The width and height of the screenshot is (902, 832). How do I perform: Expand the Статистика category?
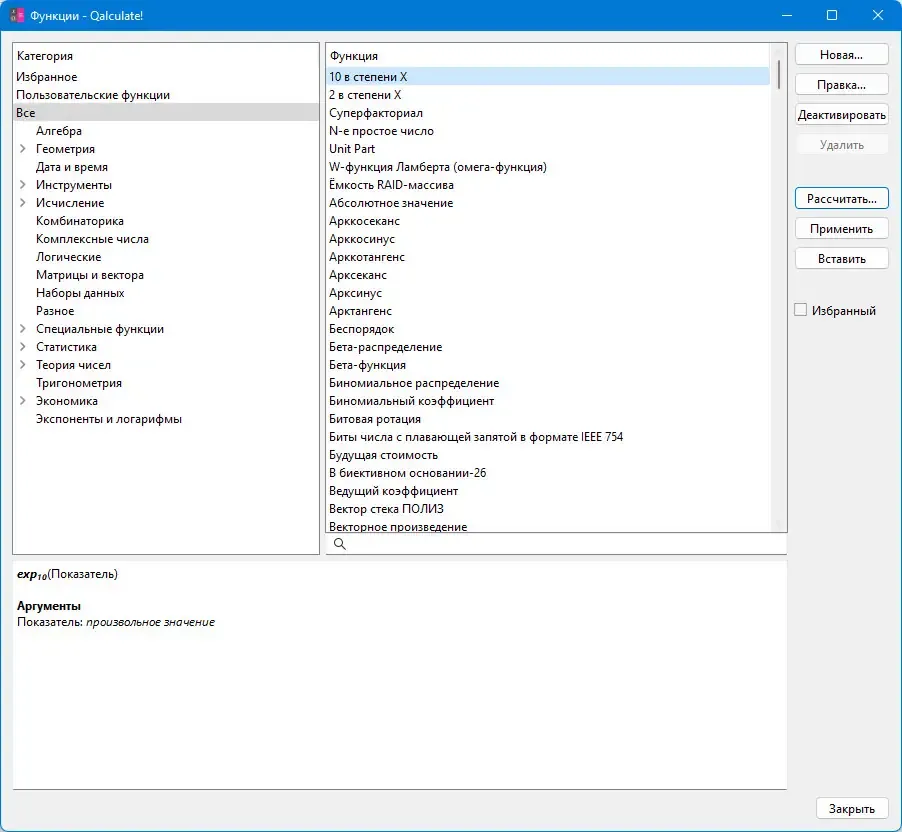tap(22, 346)
